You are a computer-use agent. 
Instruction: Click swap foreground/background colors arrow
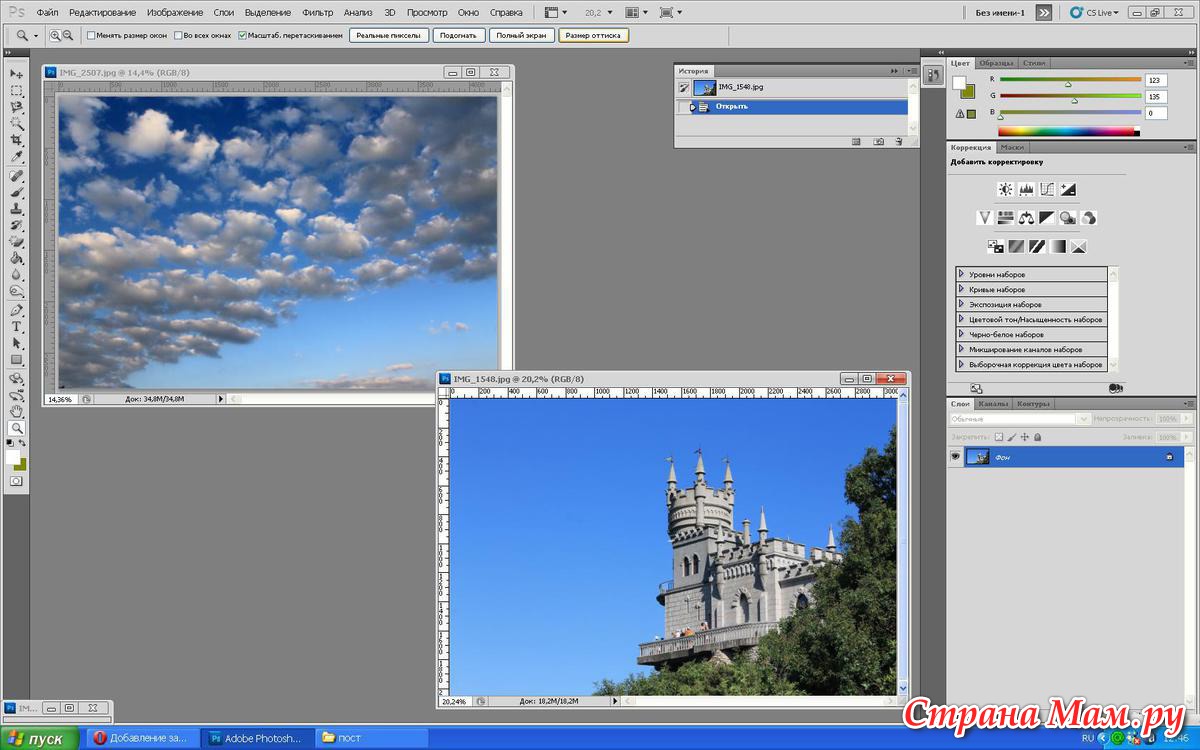coord(23,442)
